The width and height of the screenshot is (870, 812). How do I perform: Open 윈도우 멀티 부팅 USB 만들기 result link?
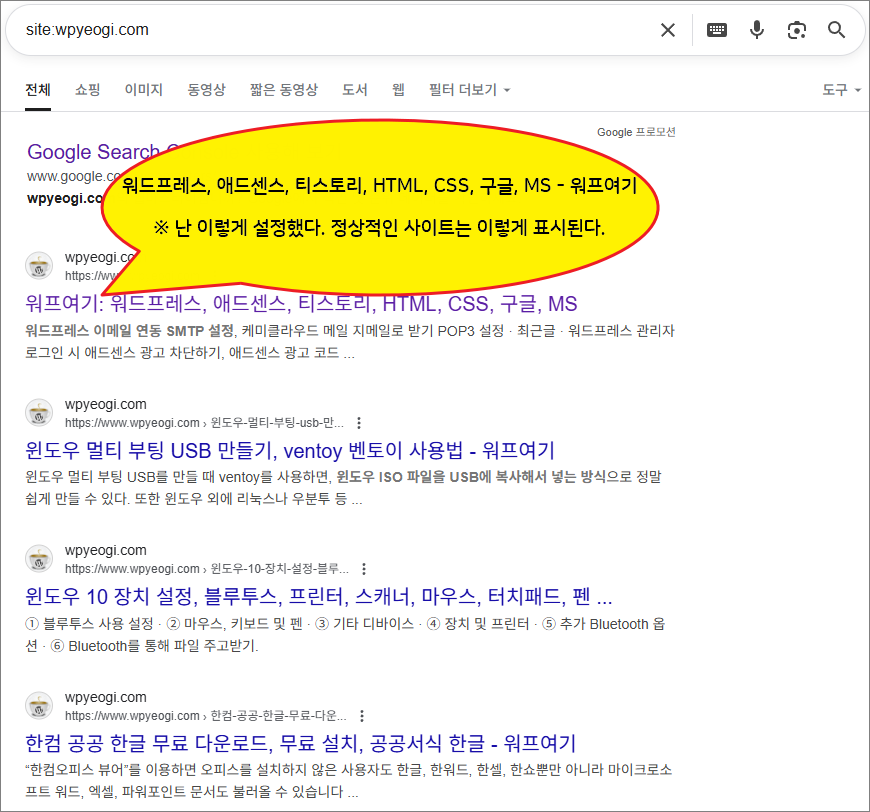click(x=290, y=450)
